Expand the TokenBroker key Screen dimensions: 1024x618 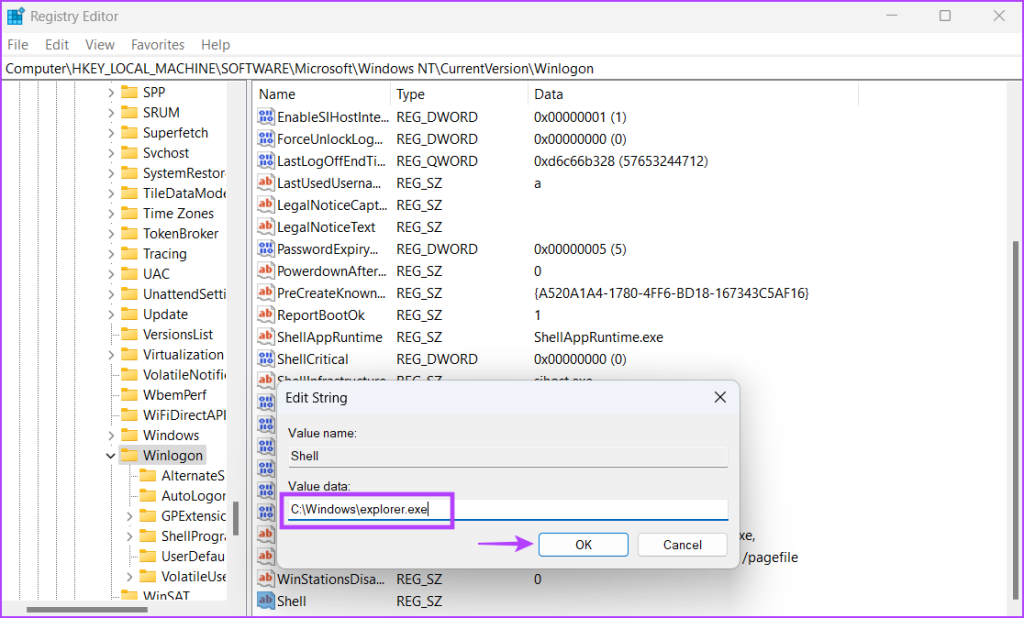tap(111, 234)
